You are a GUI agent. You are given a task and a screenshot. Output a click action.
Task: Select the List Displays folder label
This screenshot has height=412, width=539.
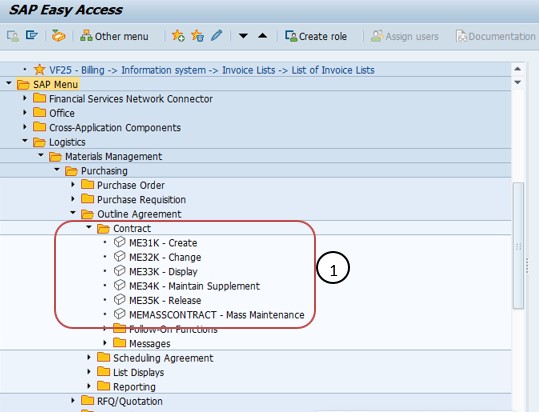(139, 372)
